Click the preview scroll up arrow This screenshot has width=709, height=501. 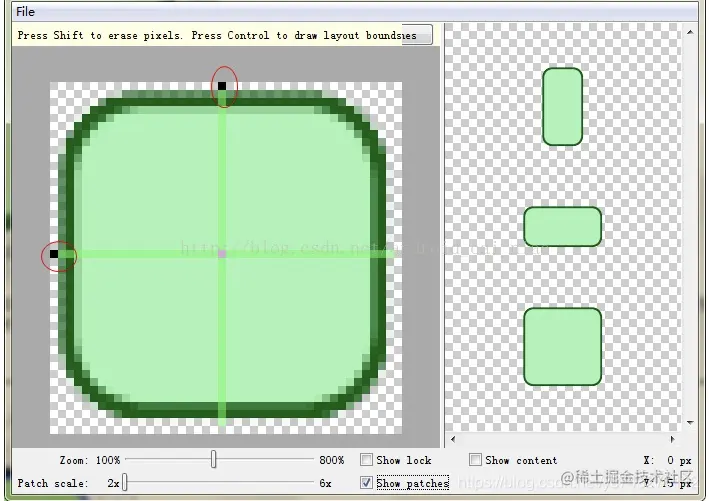tap(690, 32)
